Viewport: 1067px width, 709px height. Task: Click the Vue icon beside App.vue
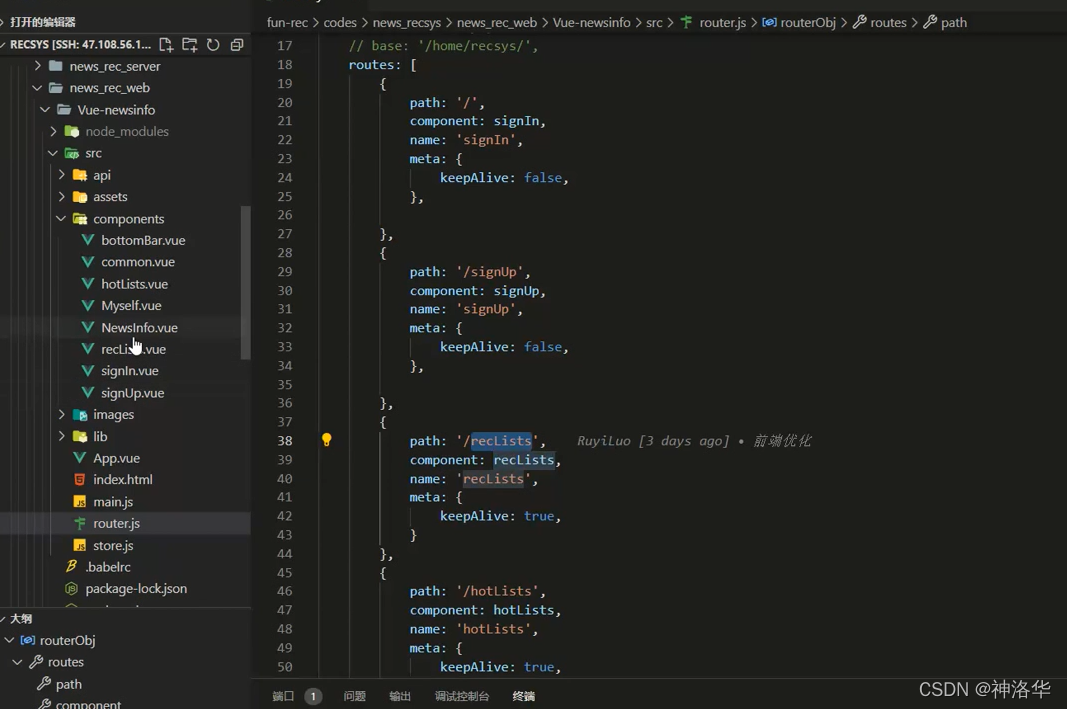coord(80,458)
